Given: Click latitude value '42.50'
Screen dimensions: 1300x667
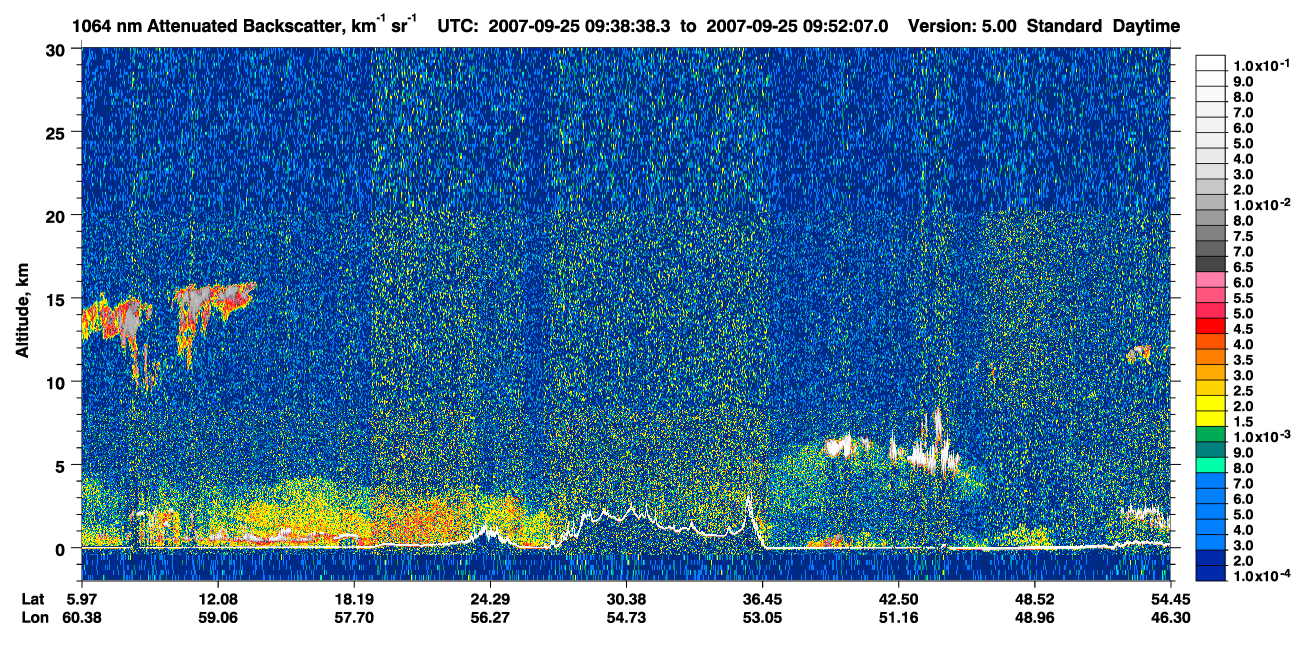Looking at the screenshot, I should click(898, 598).
